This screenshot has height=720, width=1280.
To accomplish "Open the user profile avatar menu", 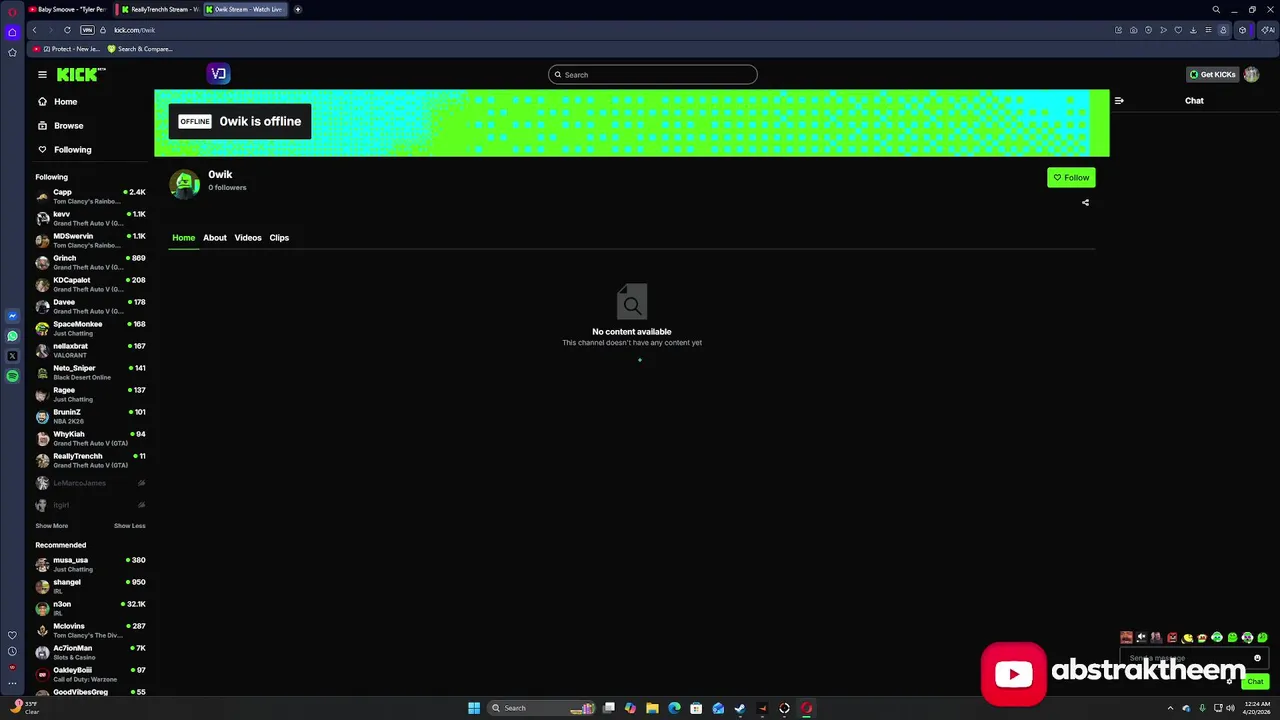I will [x=1251, y=75].
